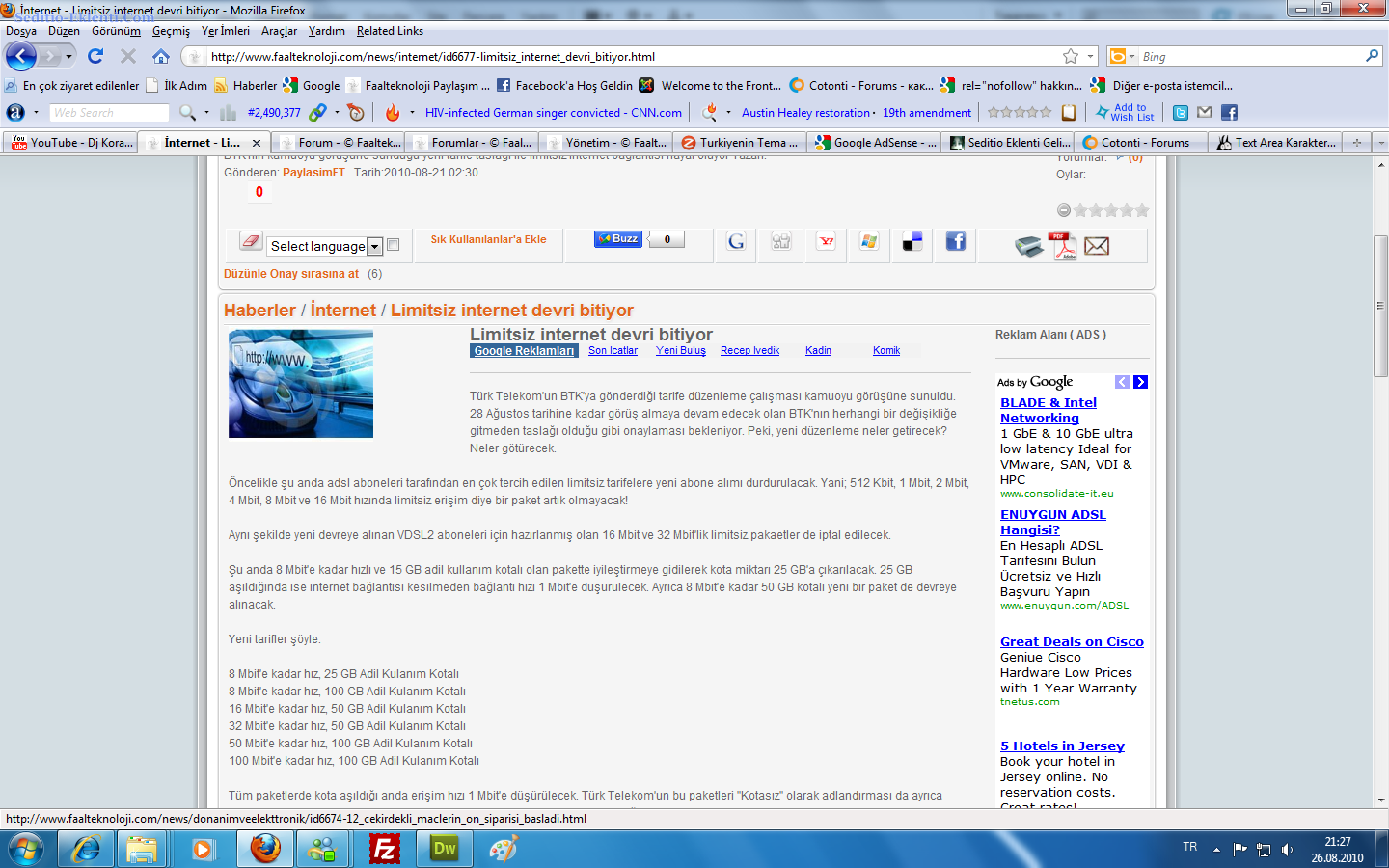The width and height of the screenshot is (1389, 868).
Task: Open the Araçlar menu
Action: [x=279, y=31]
